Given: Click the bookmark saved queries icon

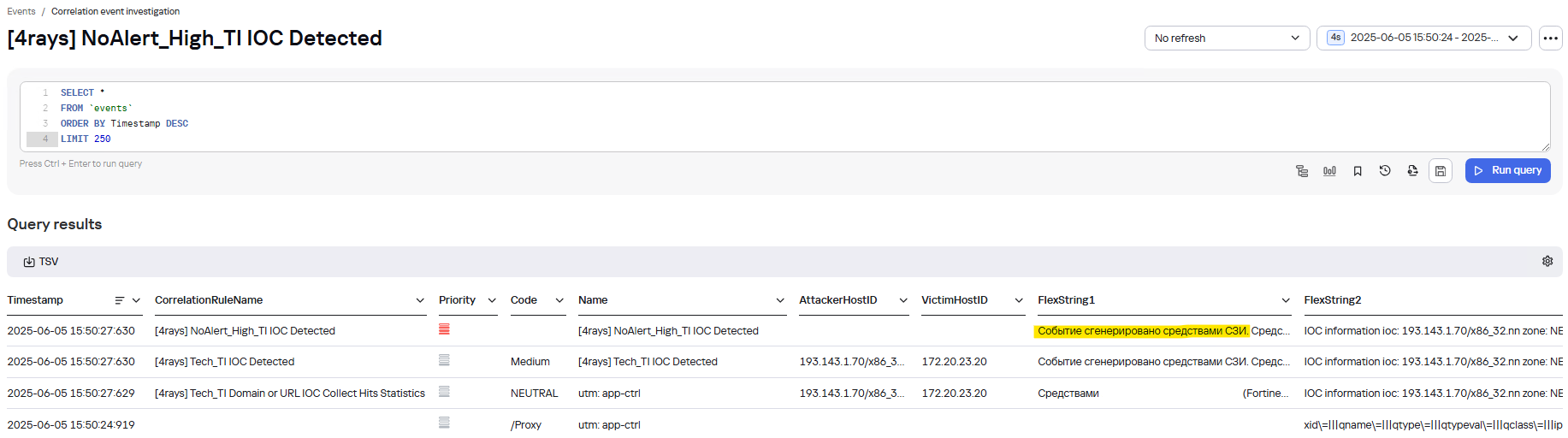Looking at the screenshot, I should (x=1358, y=171).
